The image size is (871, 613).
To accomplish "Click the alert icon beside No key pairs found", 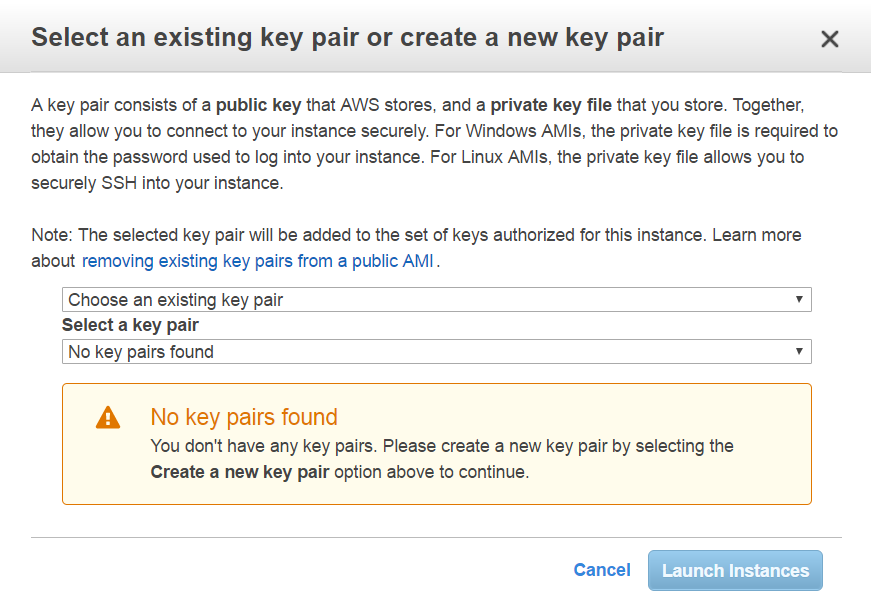I will click(108, 419).
